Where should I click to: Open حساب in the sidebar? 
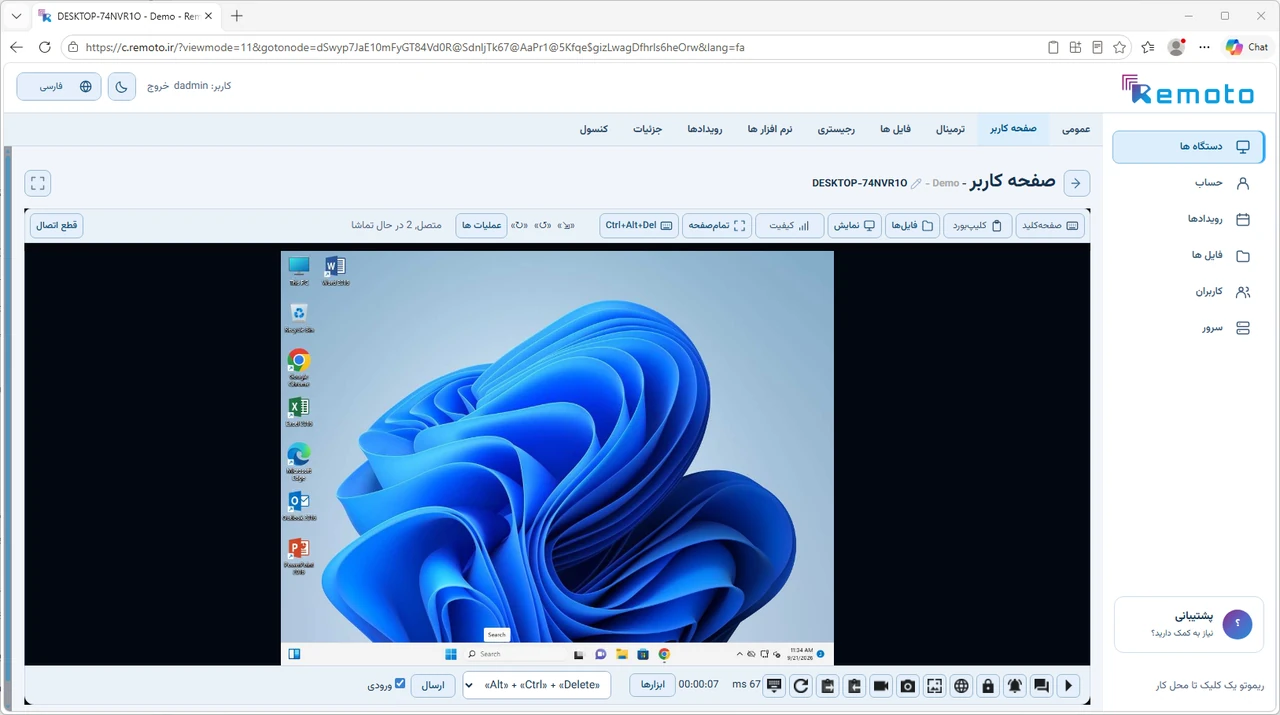click(x=1188, y=183)
